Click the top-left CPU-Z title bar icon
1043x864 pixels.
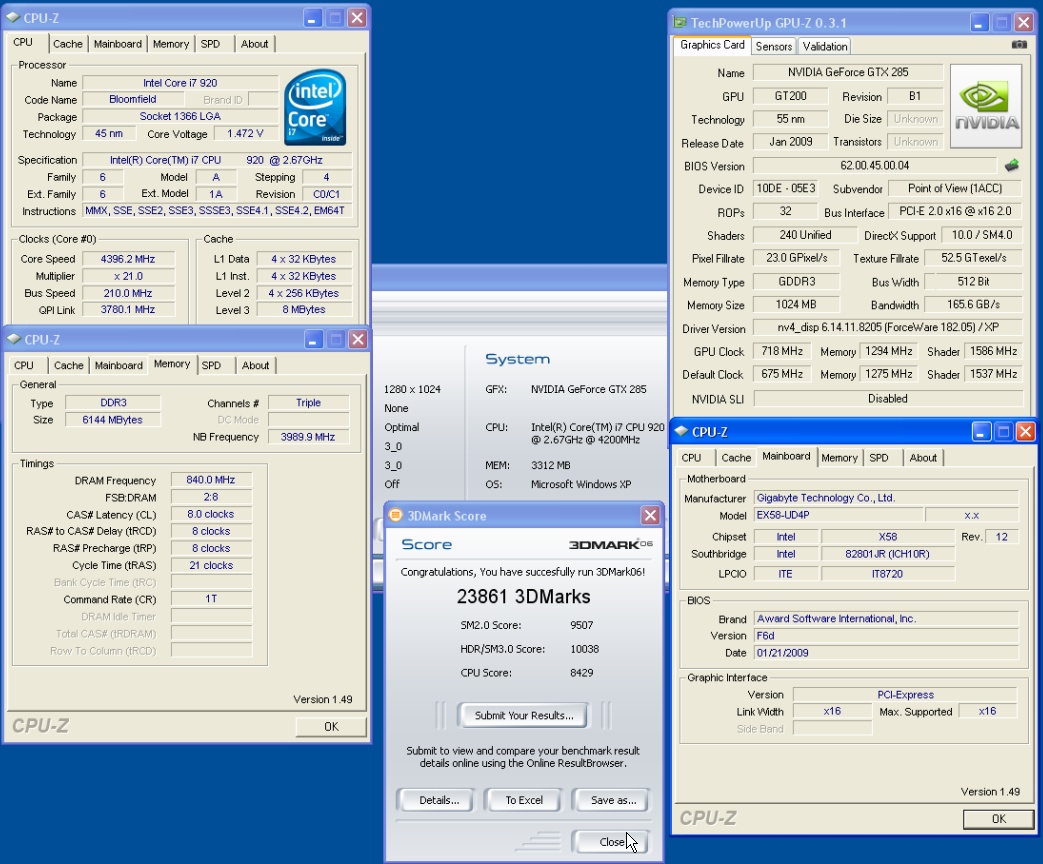tap(13, 17)
